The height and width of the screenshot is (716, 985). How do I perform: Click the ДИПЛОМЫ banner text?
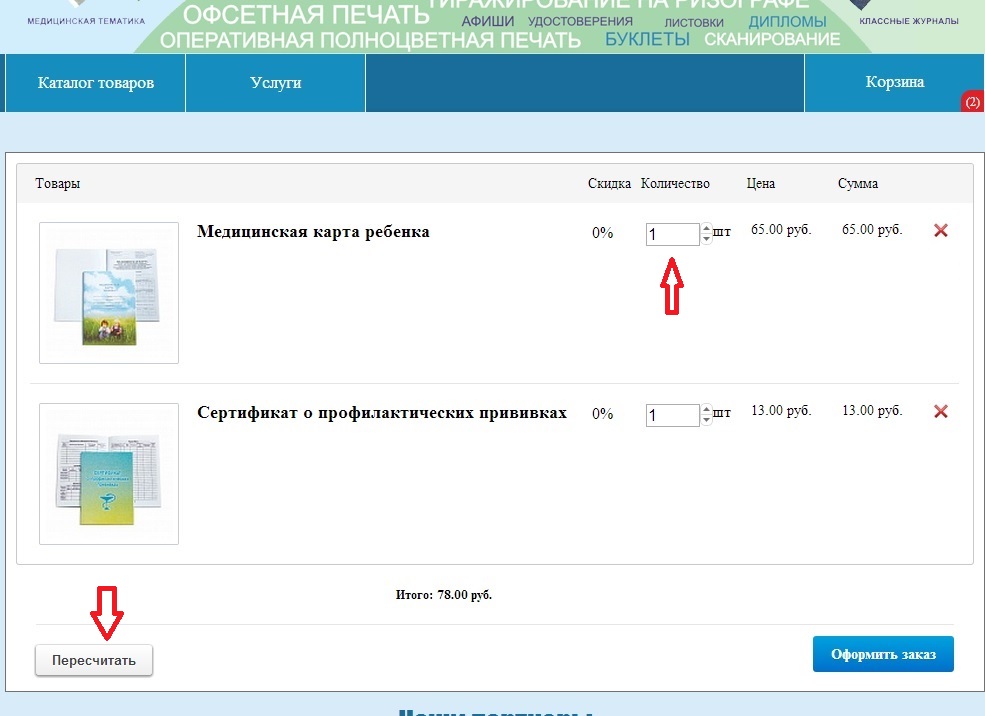[x=787, y=21]
